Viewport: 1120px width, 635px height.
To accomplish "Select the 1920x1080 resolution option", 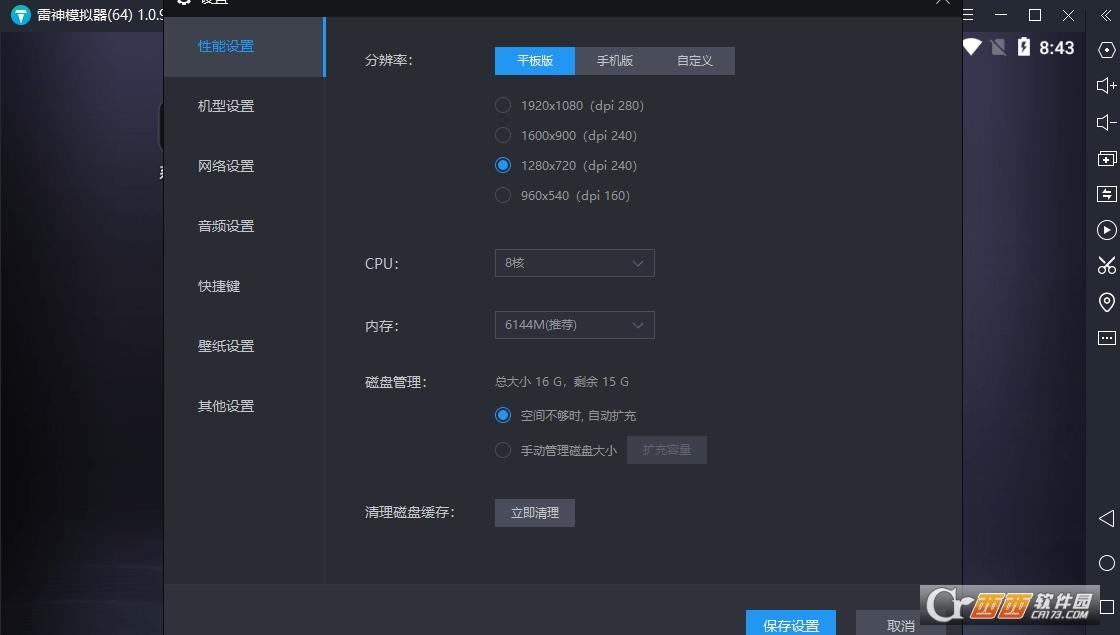I will click(503, 105).
